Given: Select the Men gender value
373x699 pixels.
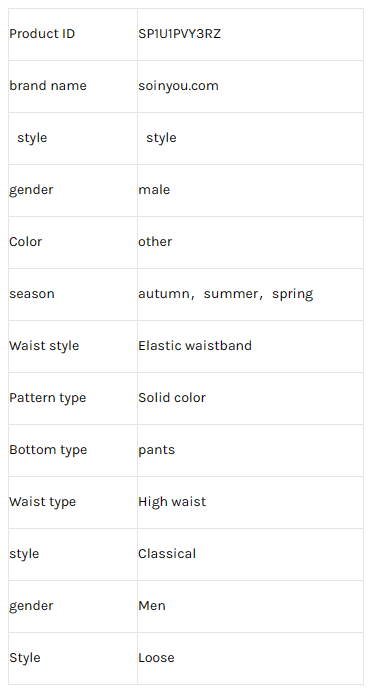Looking at the screenshot, I should (x=152, y=606).
